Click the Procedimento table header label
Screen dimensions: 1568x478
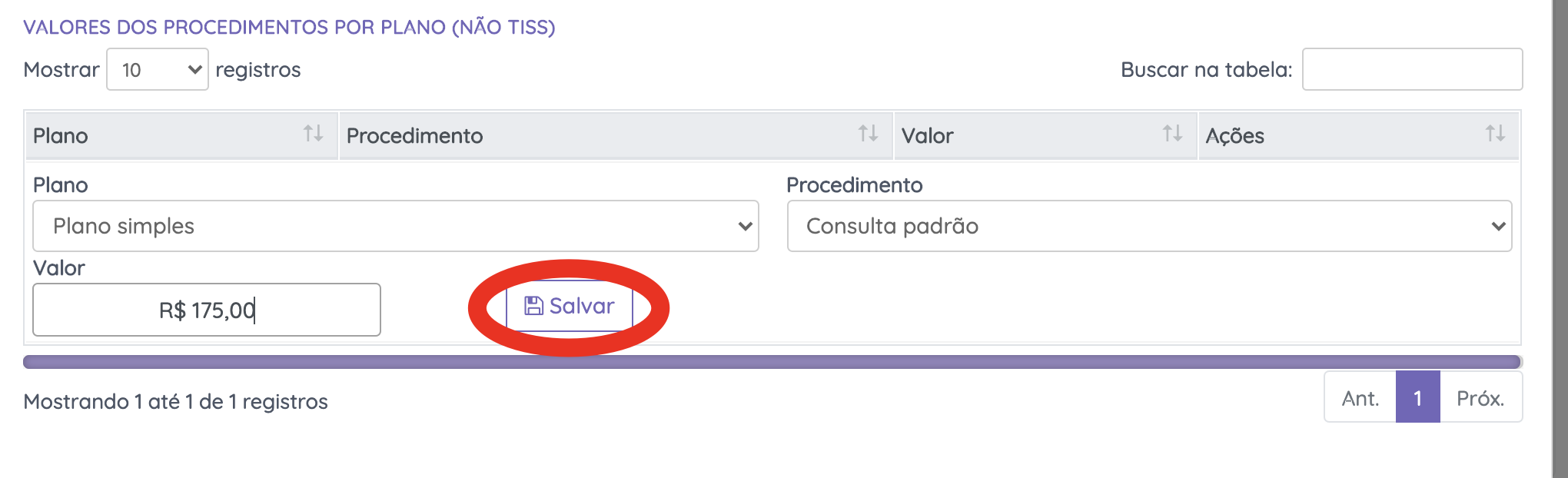click(414, 136)
